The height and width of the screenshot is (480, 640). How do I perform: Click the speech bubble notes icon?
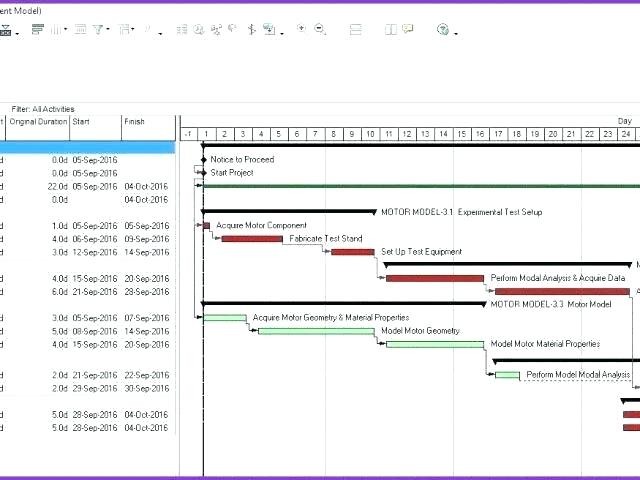pyautogui.click(x=407, y=30)
